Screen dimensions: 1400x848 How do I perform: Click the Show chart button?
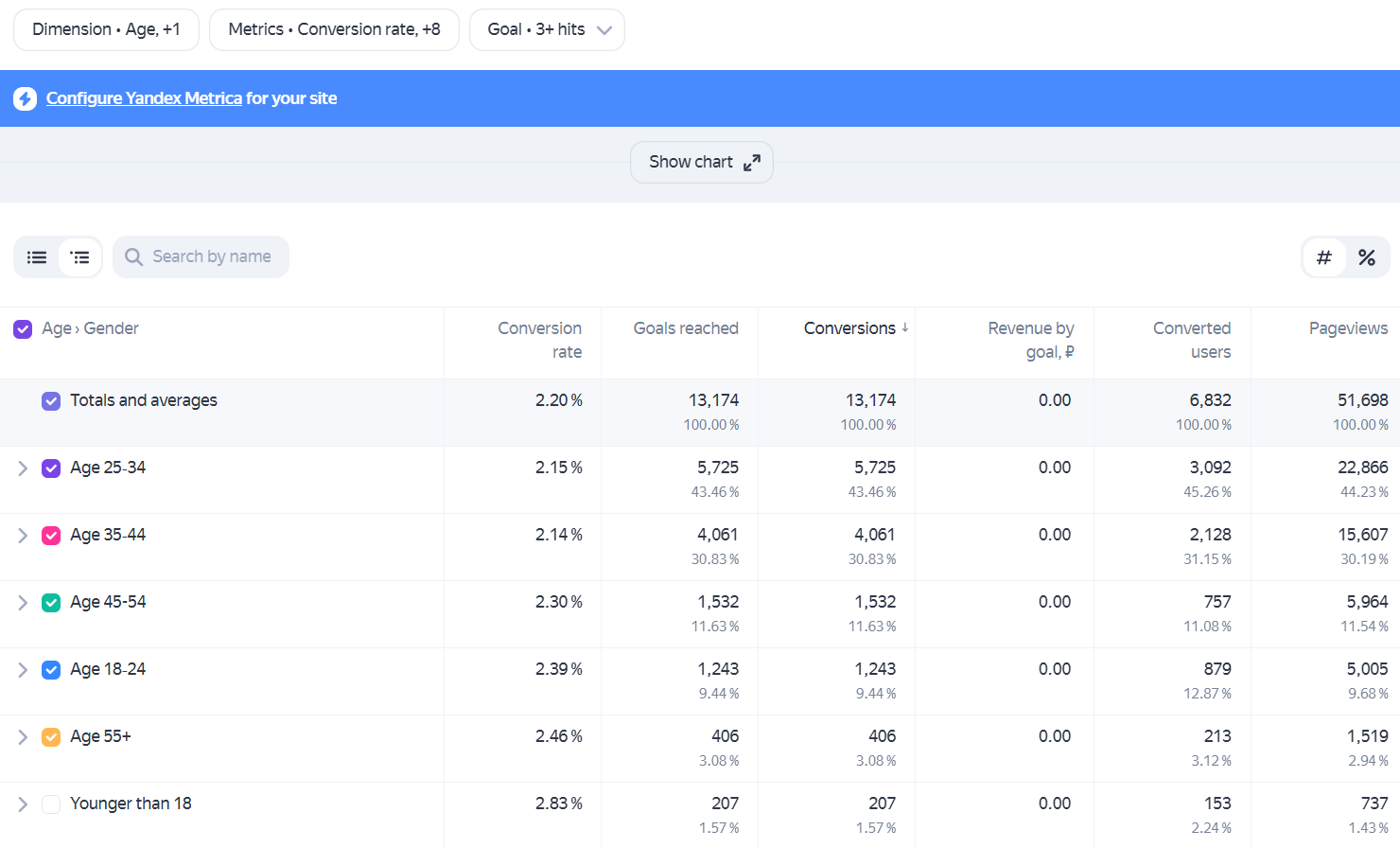702,163
